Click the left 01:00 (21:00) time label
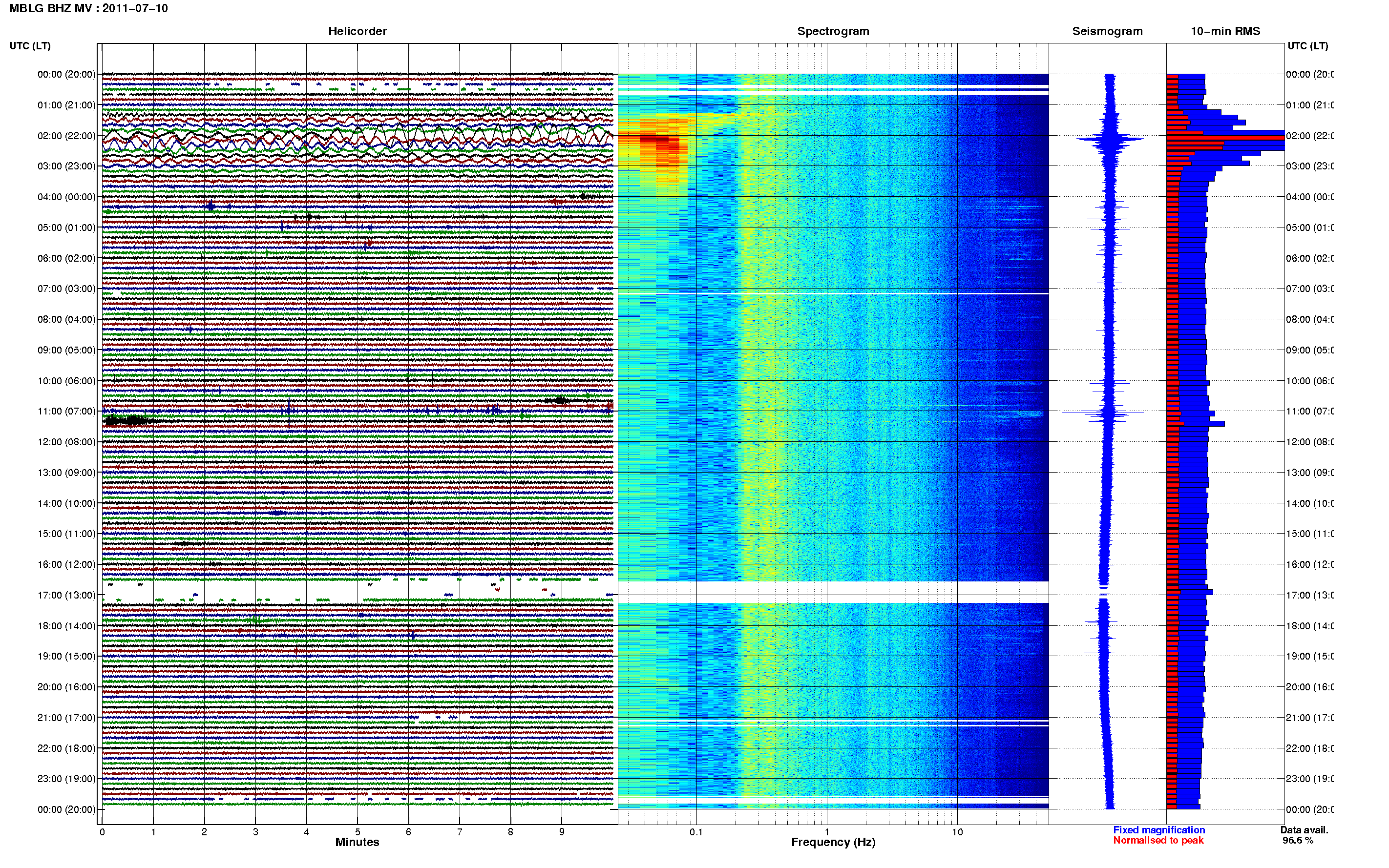This screenshot has height=868, width=1389. pyautogui.click(x=66, y=105)
